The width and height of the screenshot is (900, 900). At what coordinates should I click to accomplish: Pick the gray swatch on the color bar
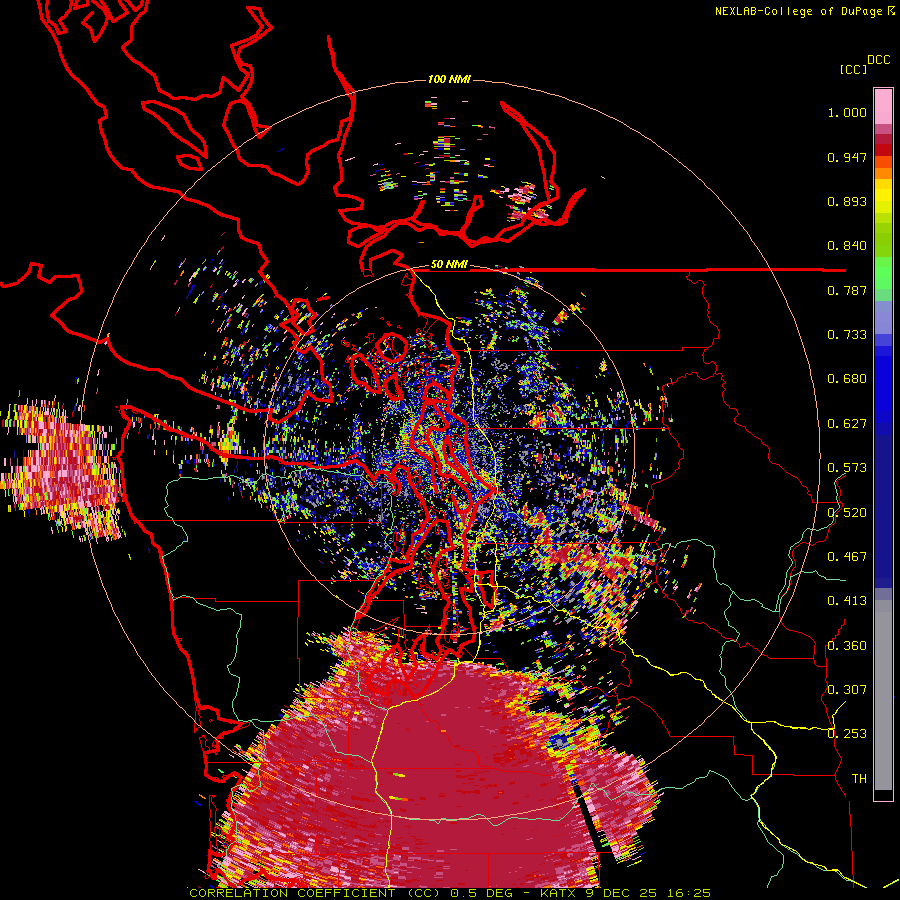883,695
